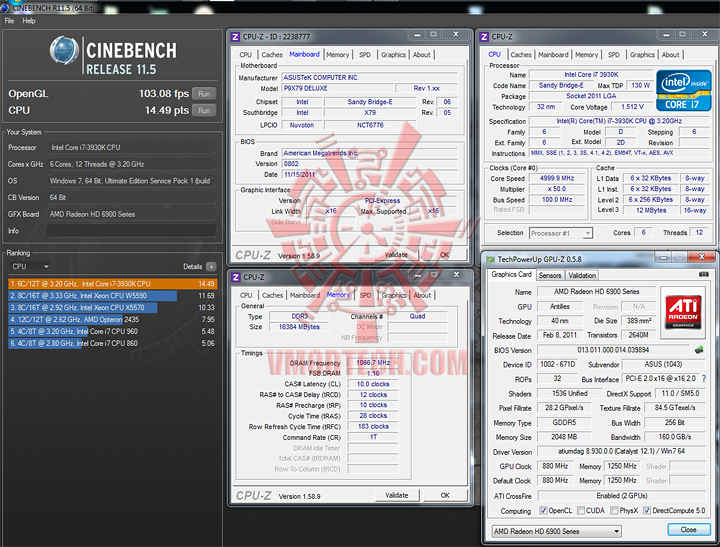Run the OpenGL benchmark
720x547 pixels.
(x=204, y=94)
